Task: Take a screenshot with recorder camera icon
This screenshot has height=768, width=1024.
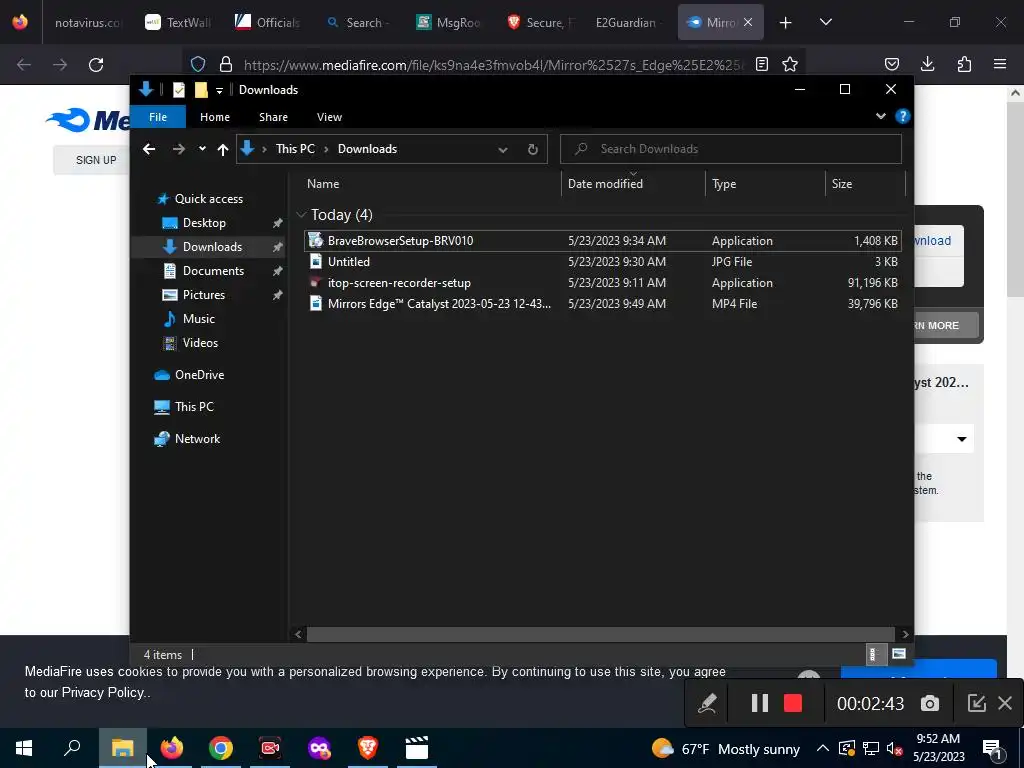Action: [930, 703]
